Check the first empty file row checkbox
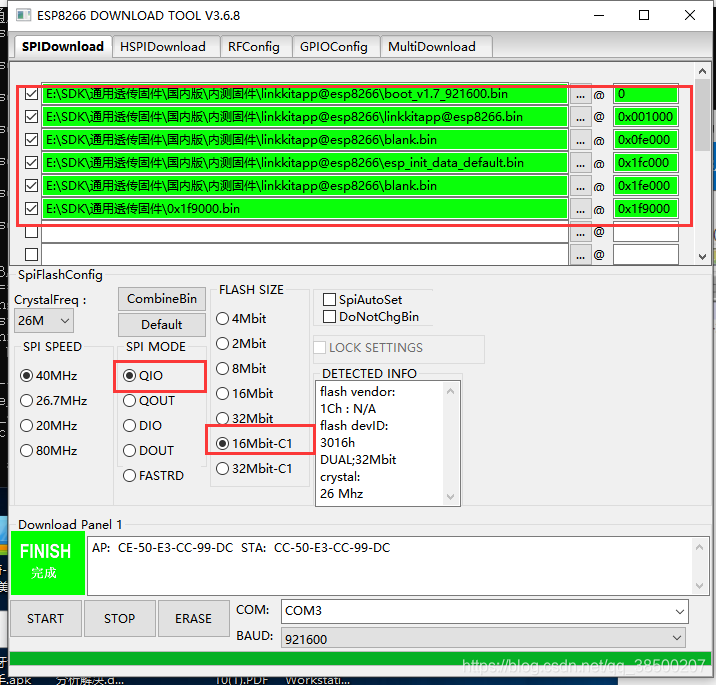 [x=32, y=232]
